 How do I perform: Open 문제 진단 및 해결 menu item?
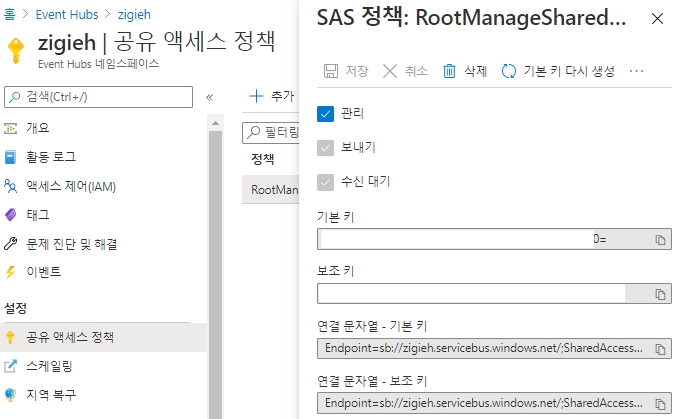point(72,244)
